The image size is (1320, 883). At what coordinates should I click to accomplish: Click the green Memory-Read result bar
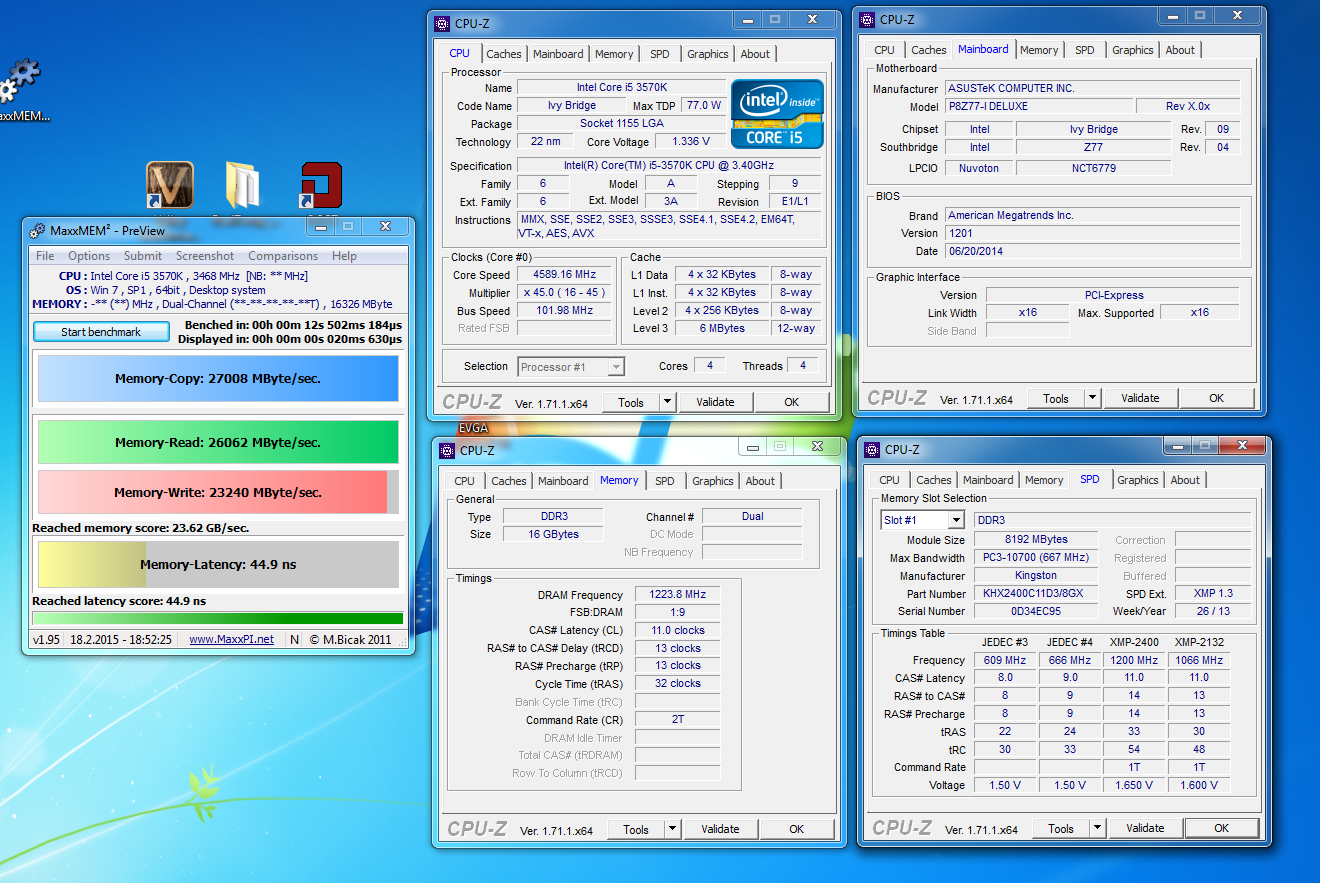point(218,442)
